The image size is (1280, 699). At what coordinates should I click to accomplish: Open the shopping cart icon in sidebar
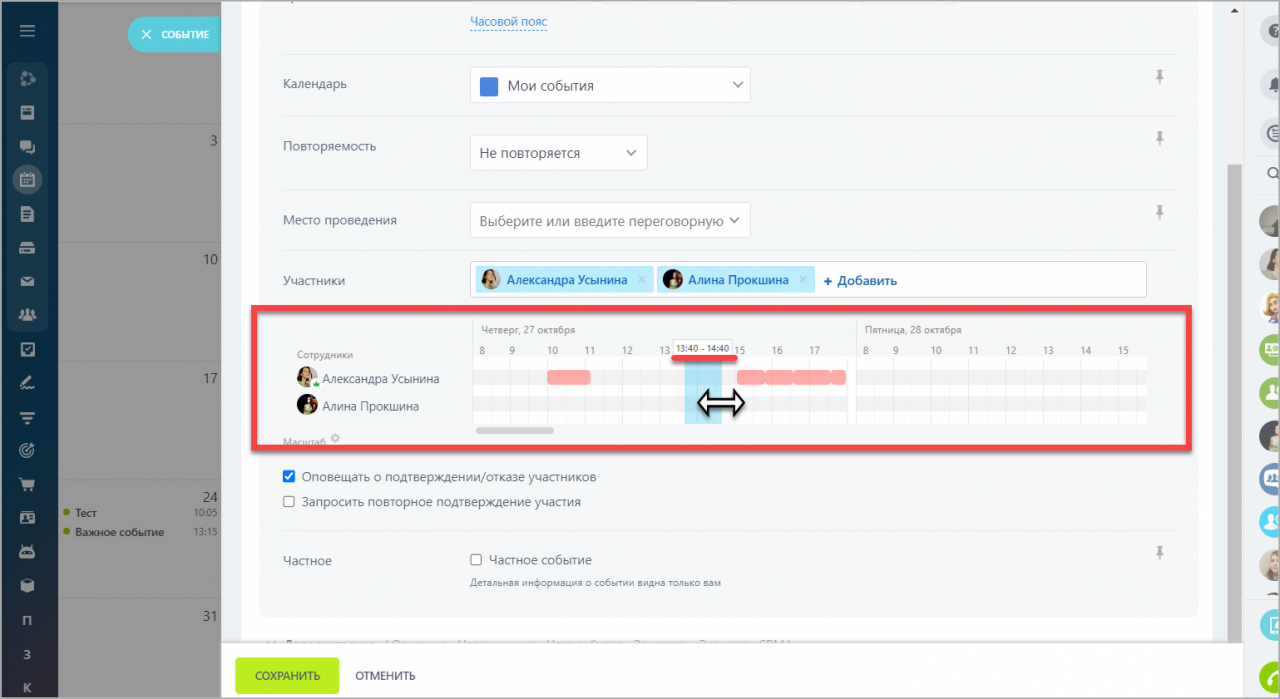pos(27,485)
